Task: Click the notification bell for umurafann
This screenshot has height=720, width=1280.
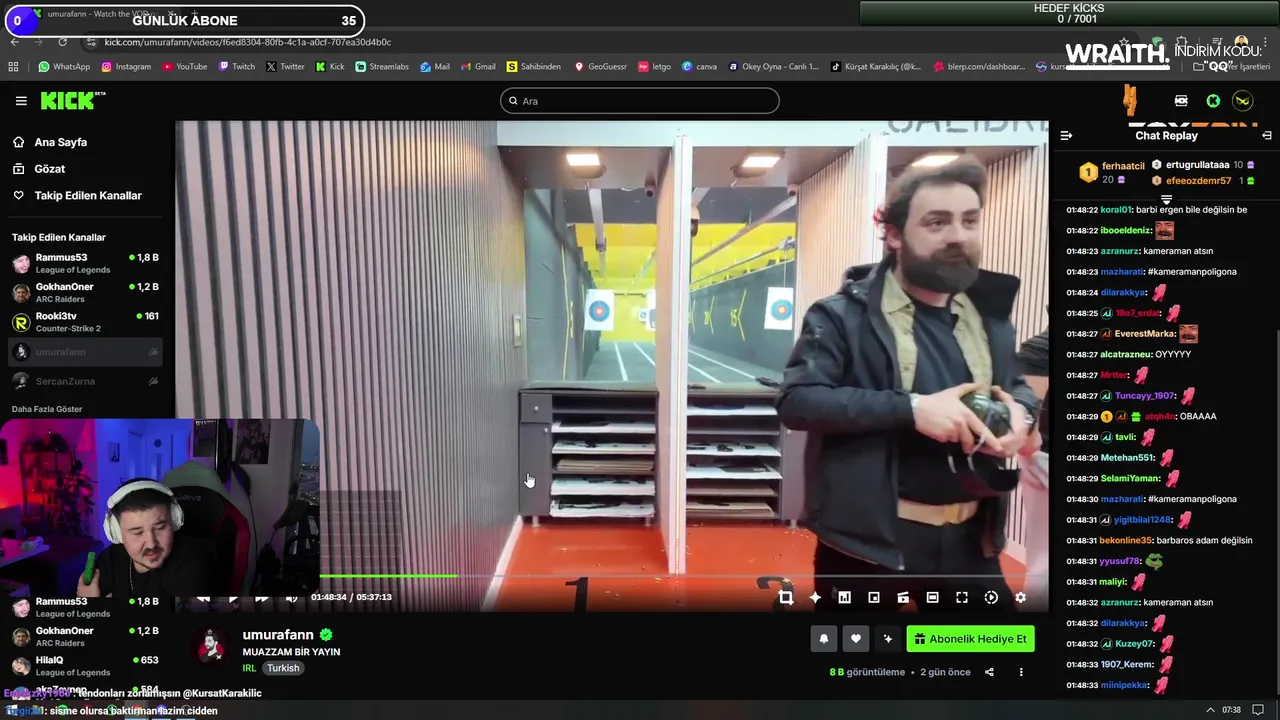Action: pos(824,639)
